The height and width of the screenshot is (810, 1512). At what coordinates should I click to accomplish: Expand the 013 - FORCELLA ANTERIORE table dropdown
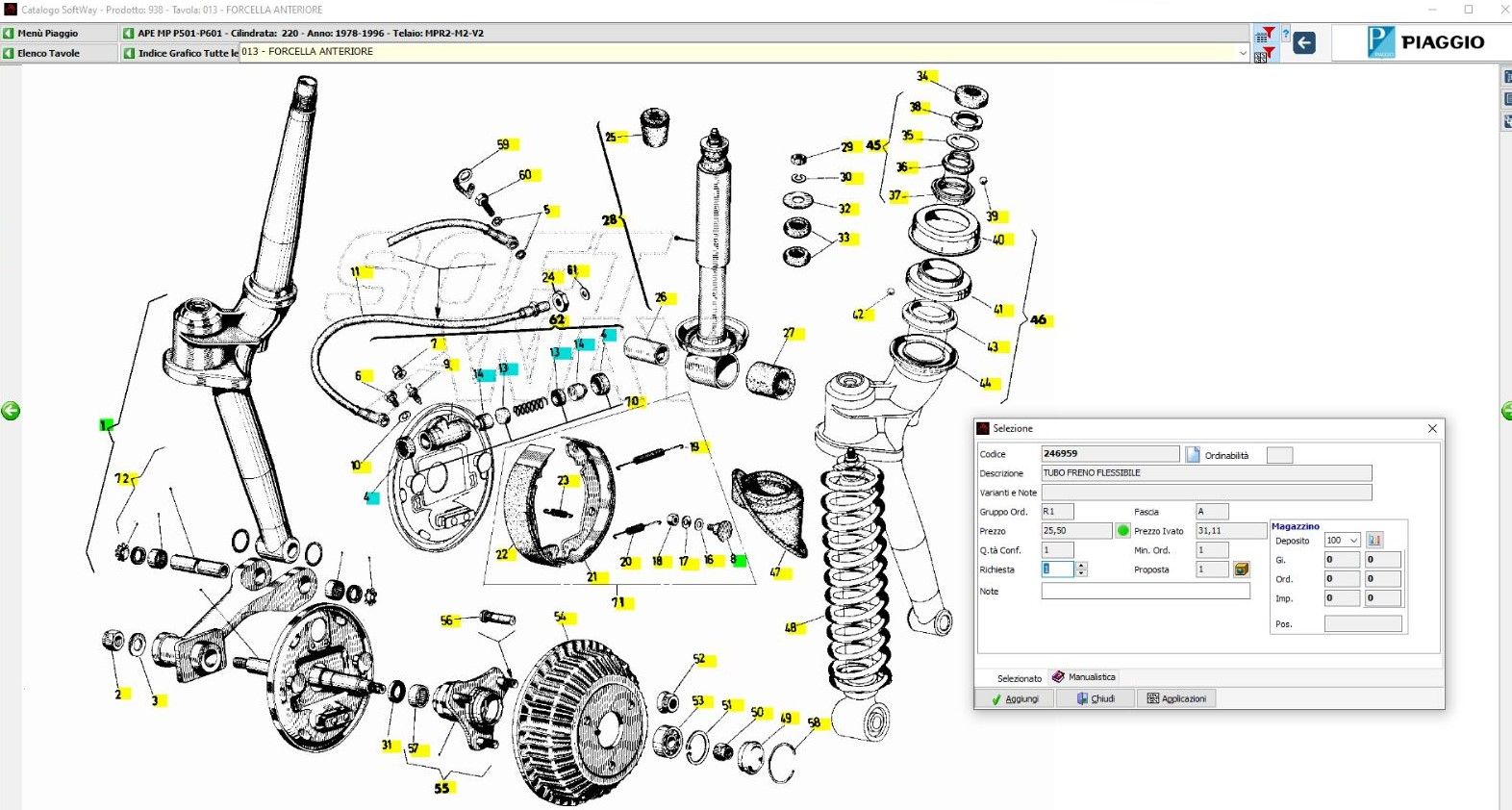(1243, 53)
